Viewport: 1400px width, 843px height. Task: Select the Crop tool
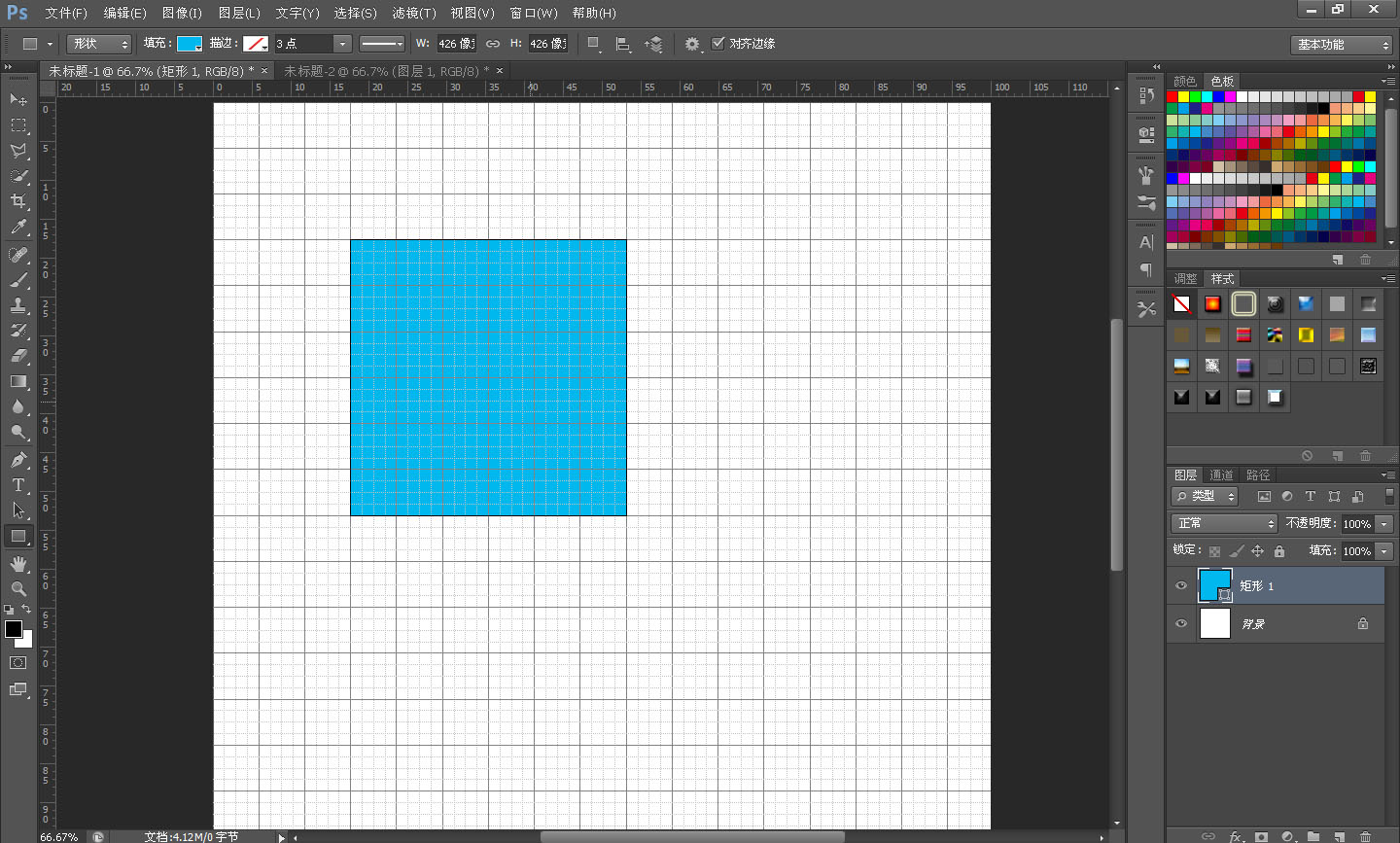coord(18,201)
